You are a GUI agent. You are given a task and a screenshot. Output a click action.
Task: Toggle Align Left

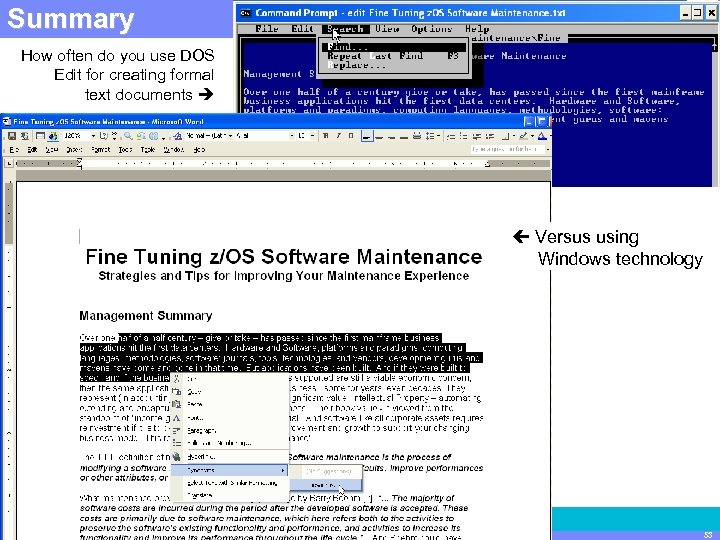pyautogui.click(x=366, y=136)
